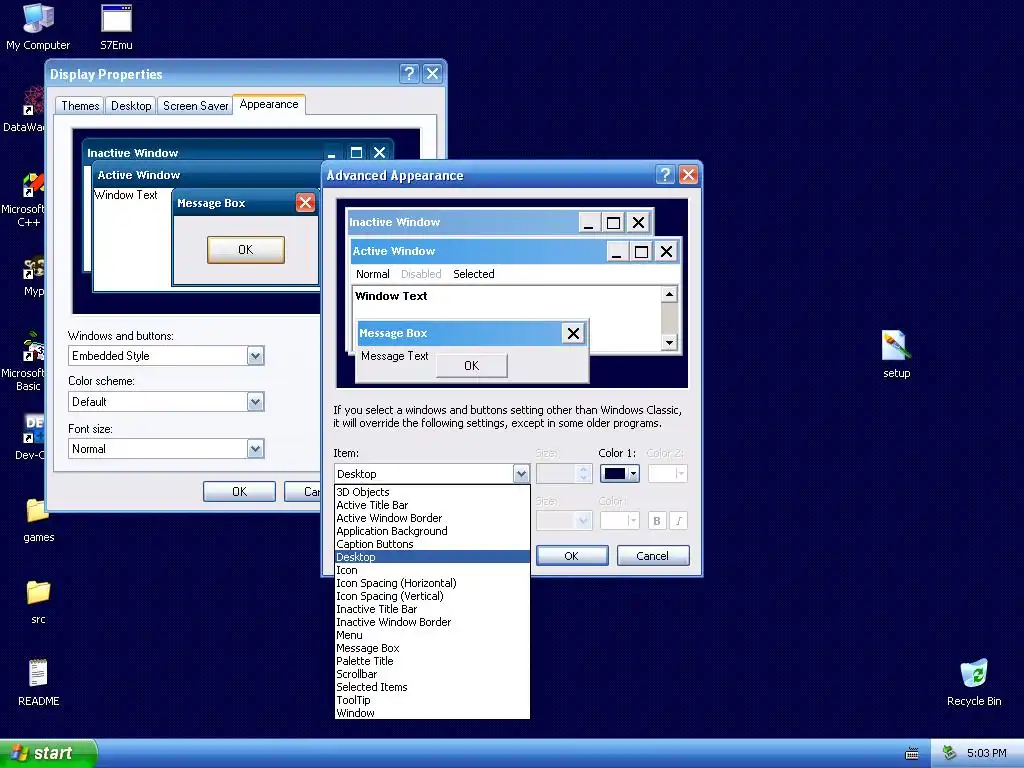Click the Selected menu item in preview

pyautogui.click(x=473, y=274)
